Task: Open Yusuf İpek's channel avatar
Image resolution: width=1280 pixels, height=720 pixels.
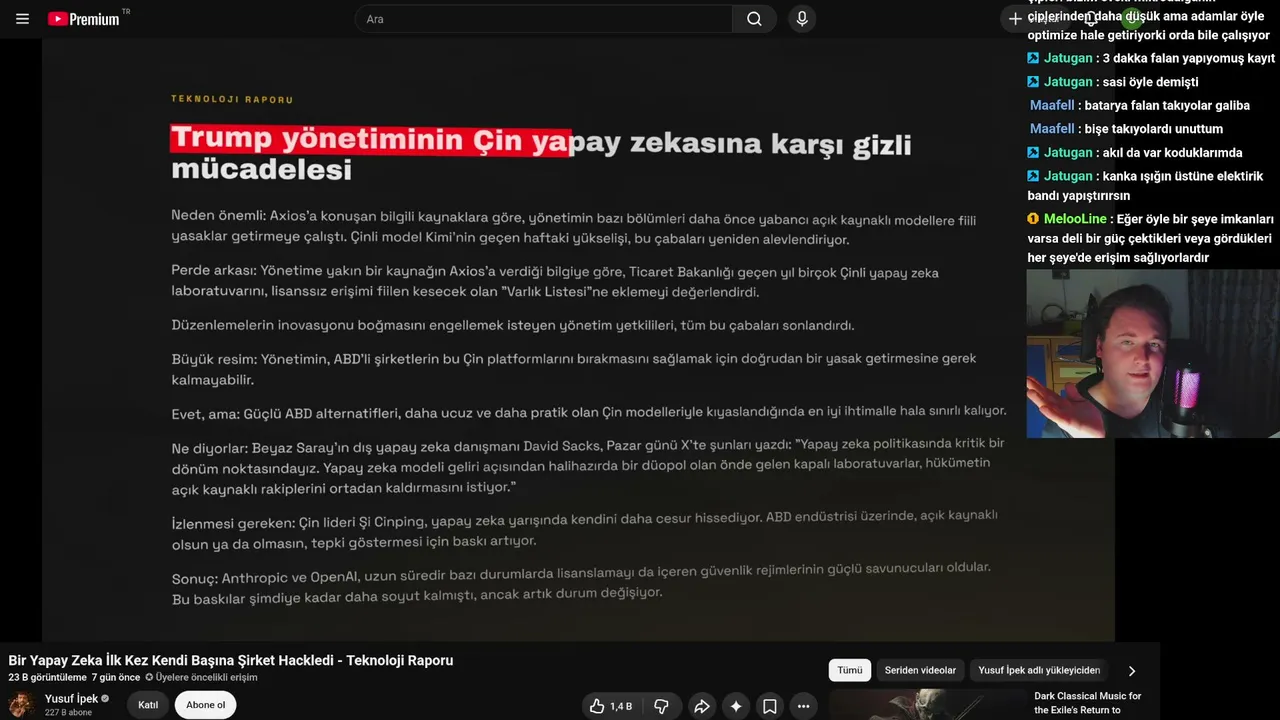Action: 22,704
